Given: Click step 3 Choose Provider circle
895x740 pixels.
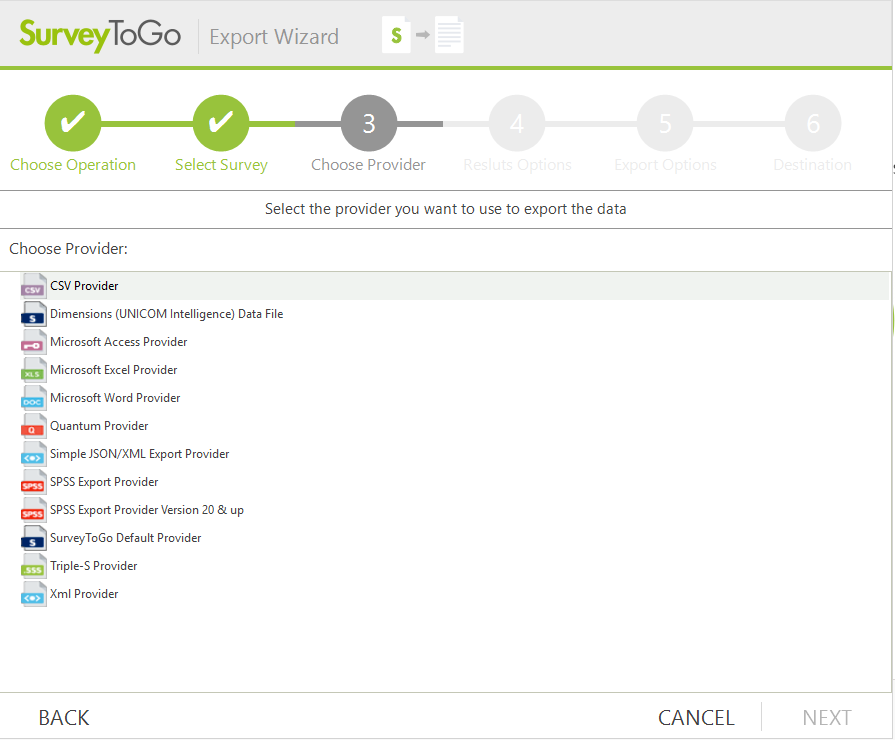Looking at the screenshot, I should pos(369,123).
